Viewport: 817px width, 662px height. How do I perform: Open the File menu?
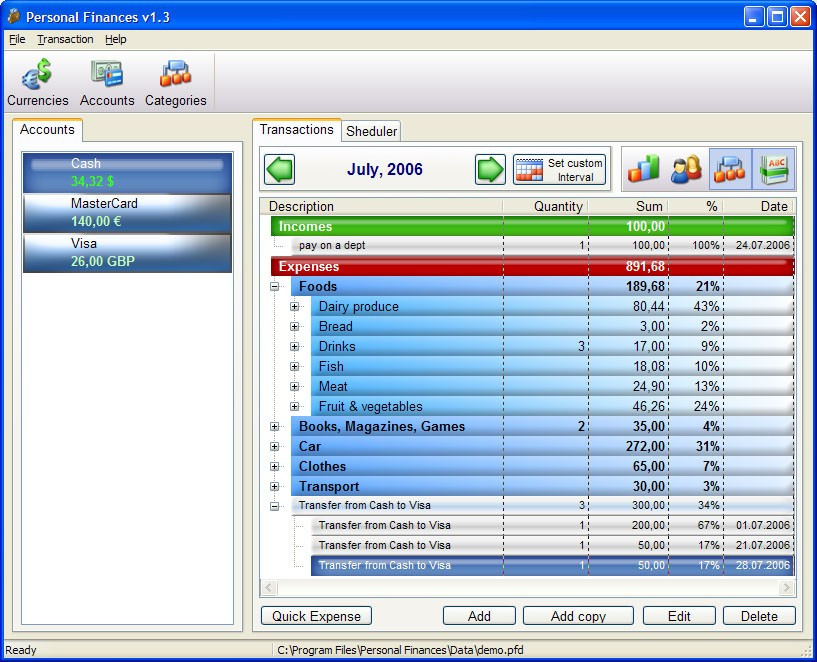pos(17,39)
